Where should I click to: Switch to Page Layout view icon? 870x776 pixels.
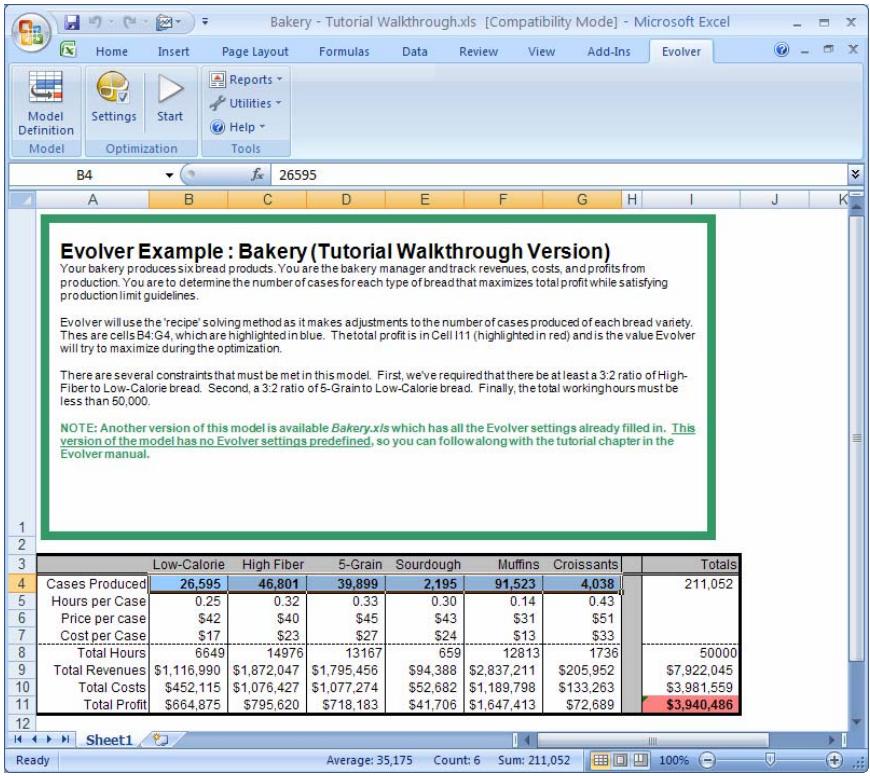pos(620,760)
